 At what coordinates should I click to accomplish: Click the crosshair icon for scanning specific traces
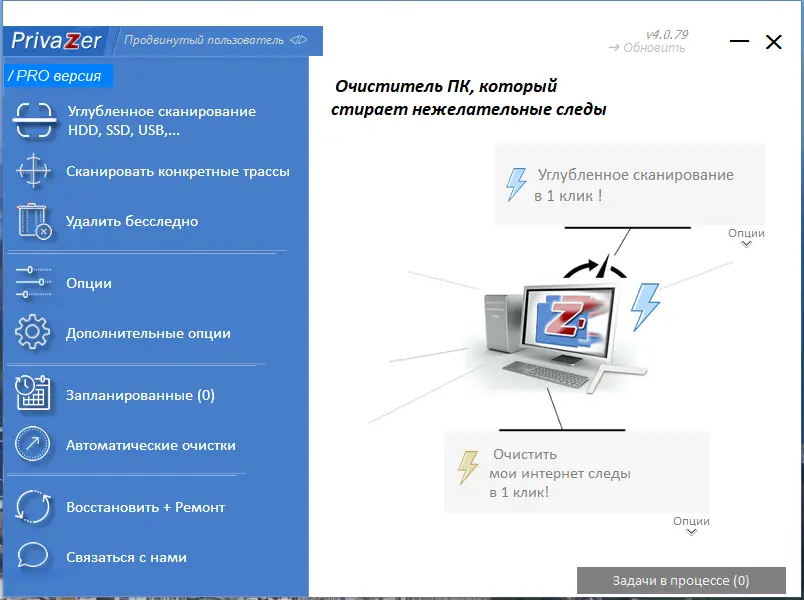point(33,171)
